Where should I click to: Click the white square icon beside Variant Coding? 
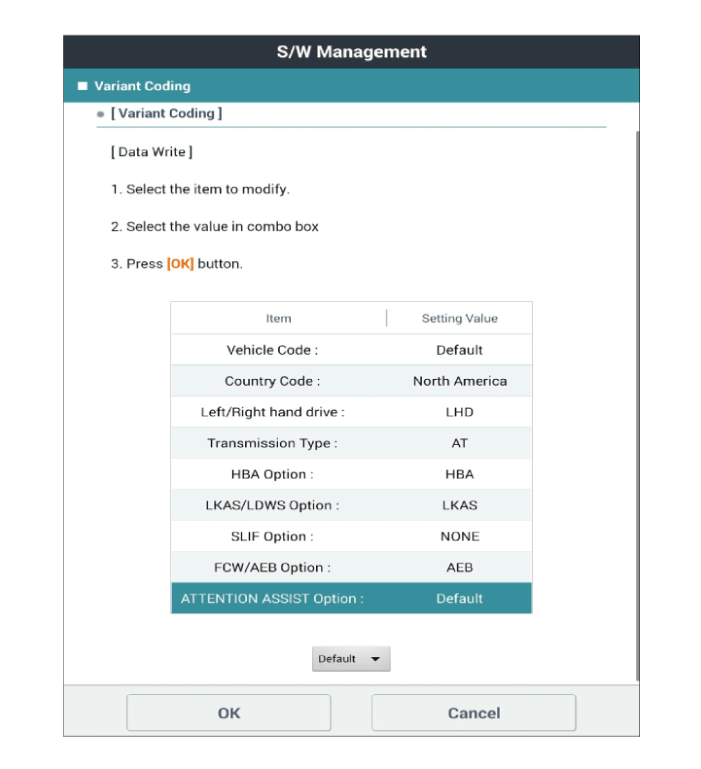[82, 86]
